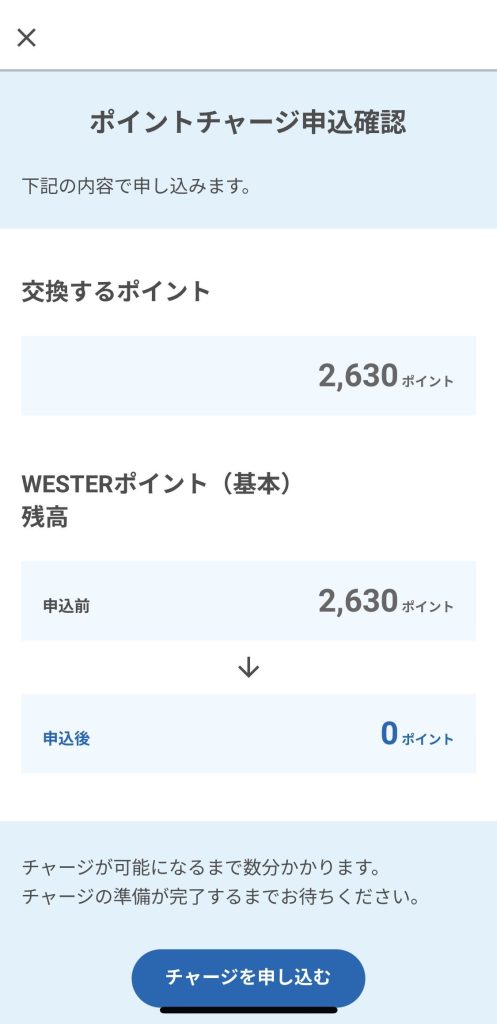Tap the 下記の内容で申し込みます text

pos(136,187)
